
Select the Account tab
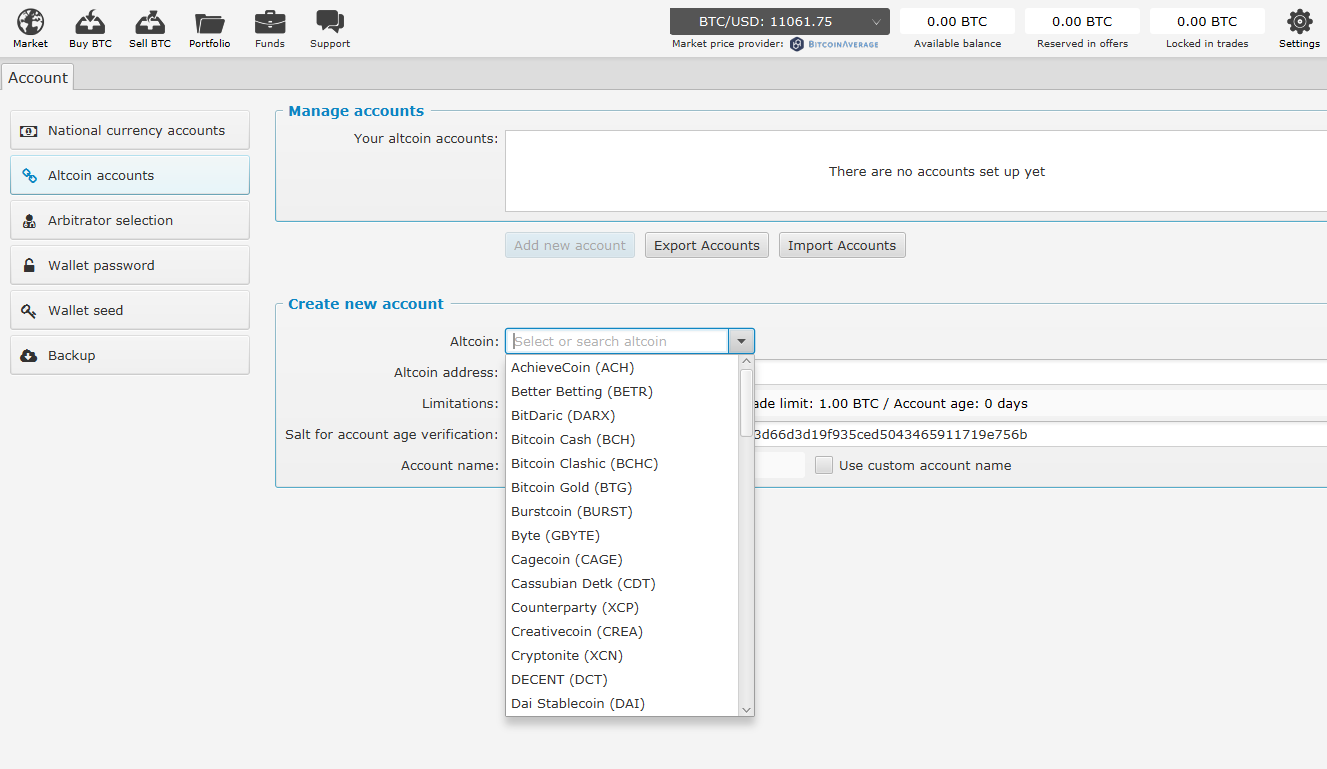pos(38,77)
